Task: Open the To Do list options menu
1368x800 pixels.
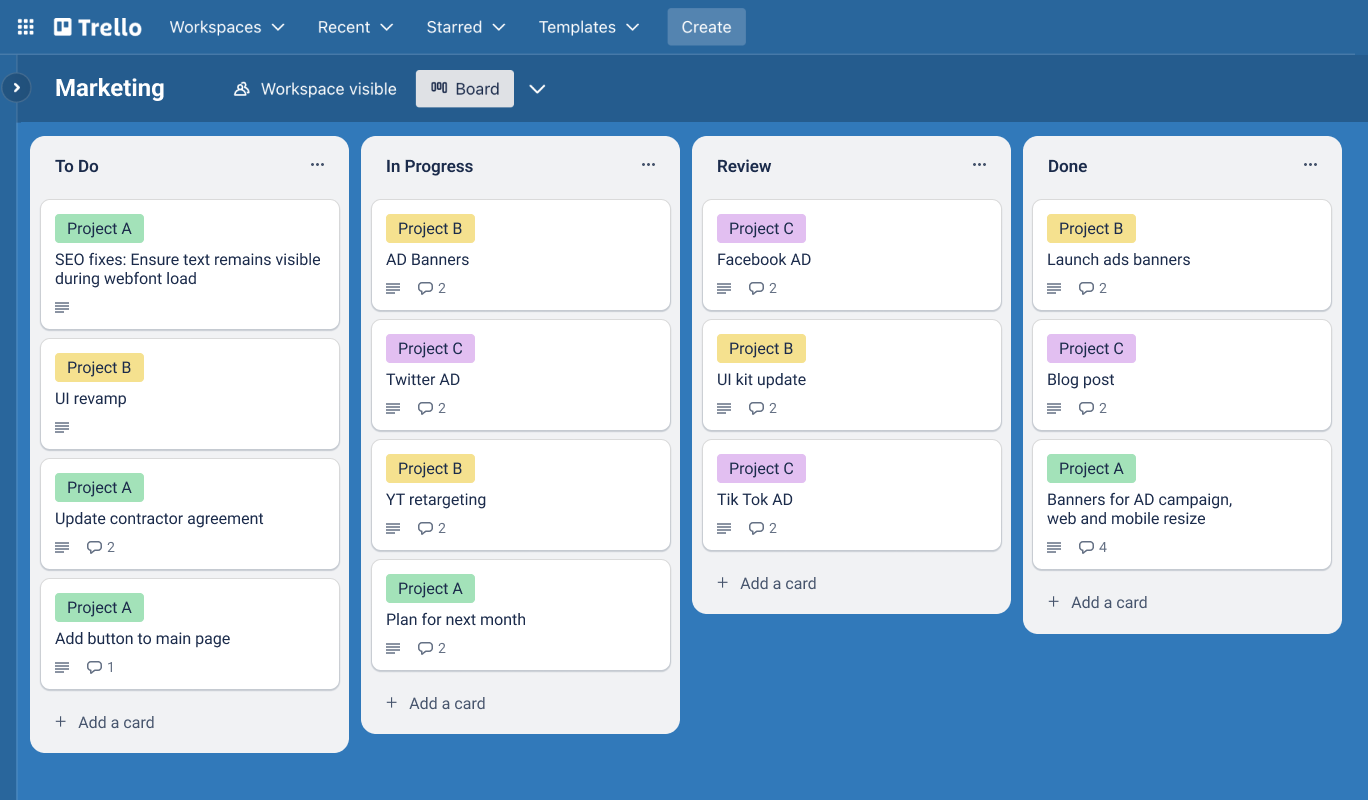Action: point(317,165)
